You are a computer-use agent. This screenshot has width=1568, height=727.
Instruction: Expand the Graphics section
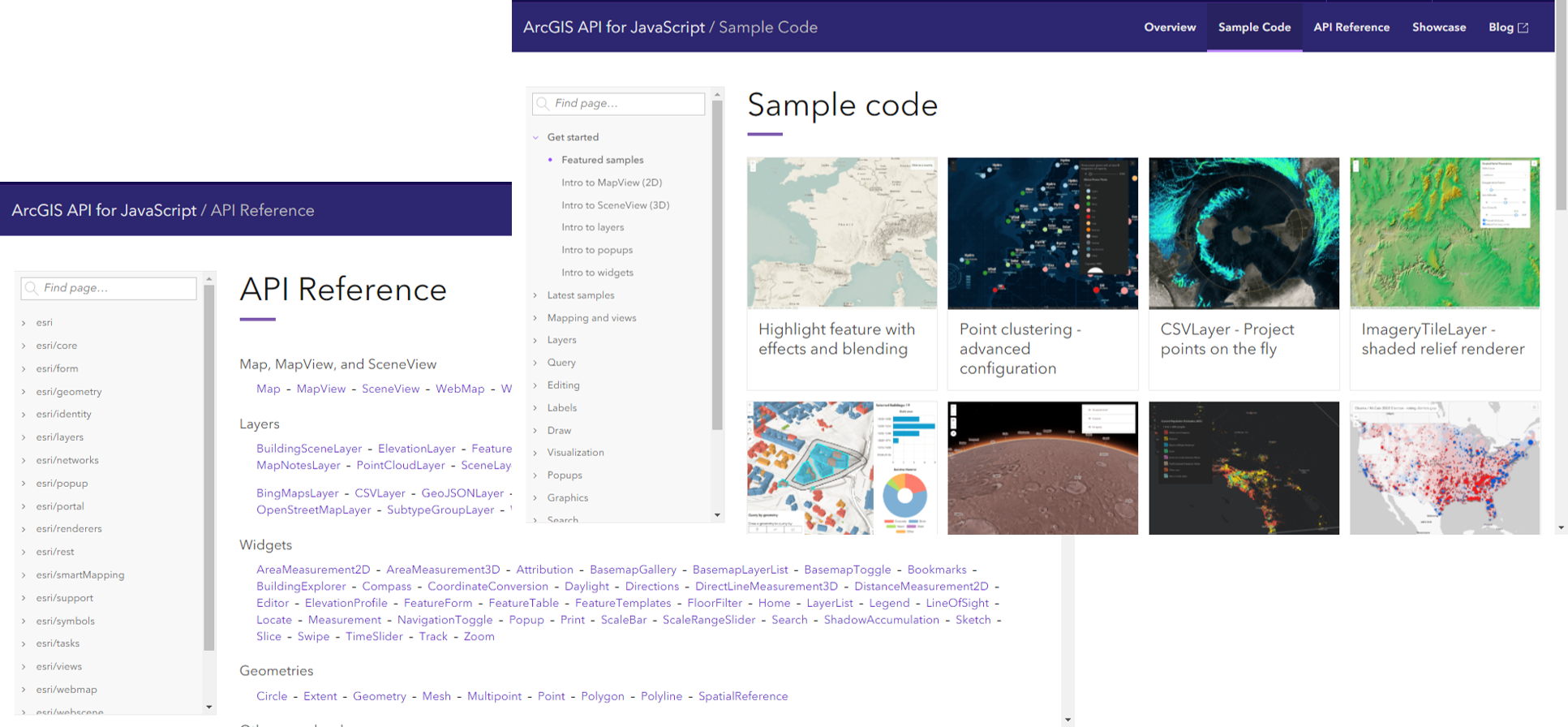click(x=535, y=498)
